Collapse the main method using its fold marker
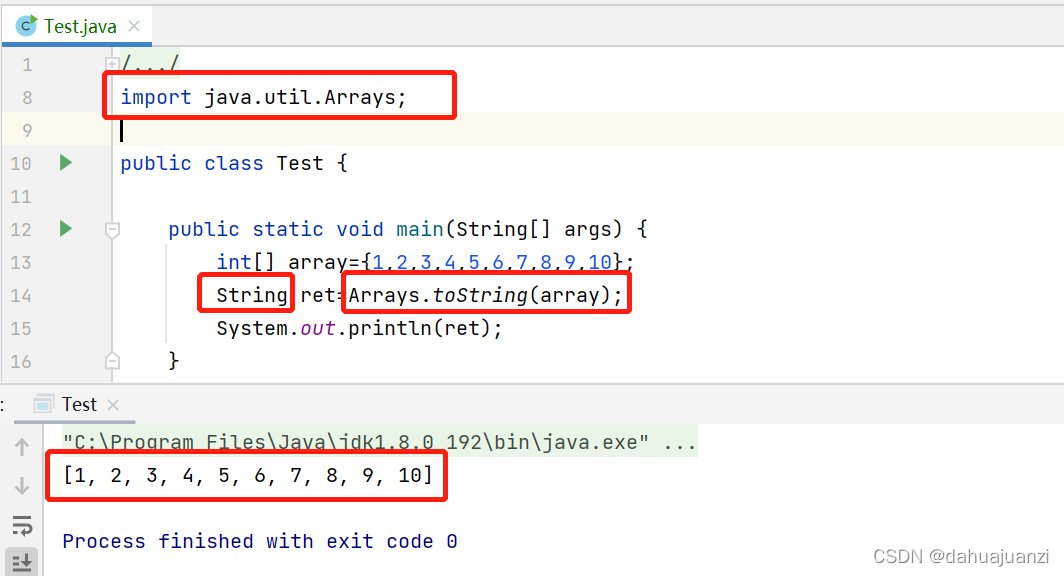Image resolution: width=1064 pixels, height=576 pixels. point(112,229)
